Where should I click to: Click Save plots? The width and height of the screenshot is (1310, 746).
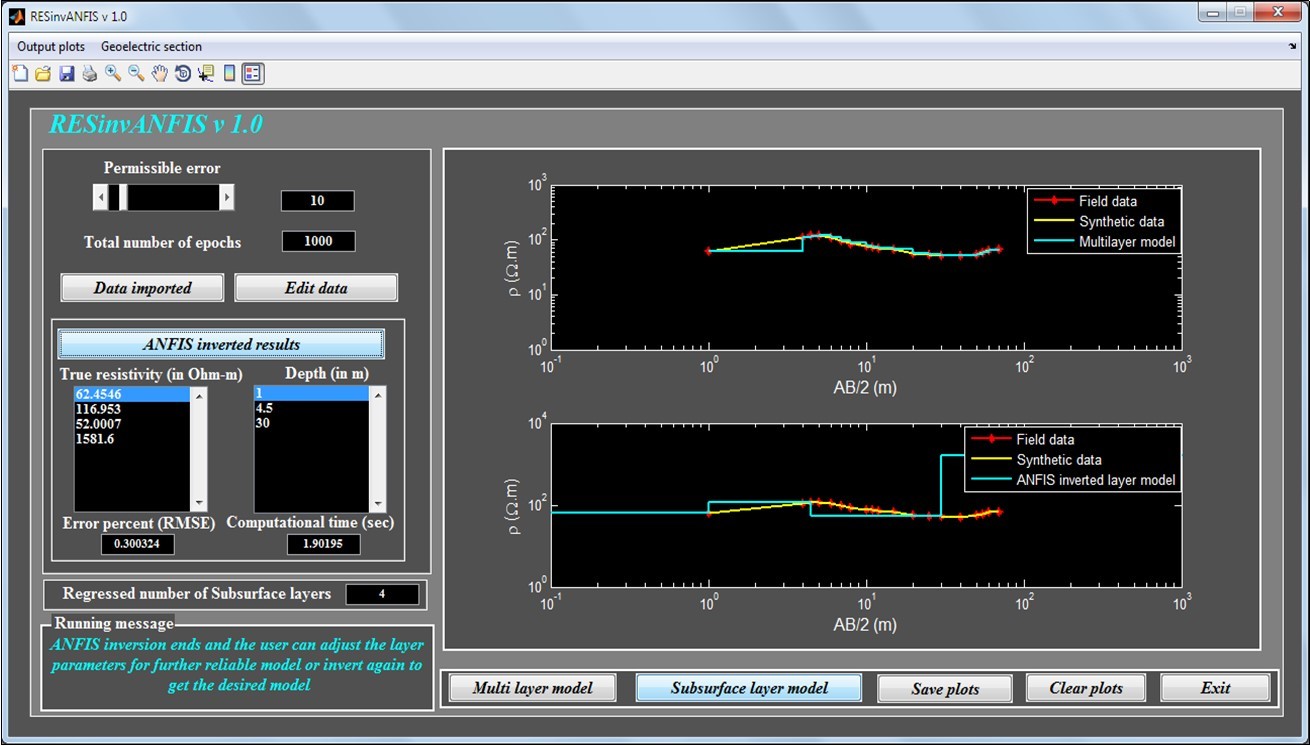tap(944, 687)
